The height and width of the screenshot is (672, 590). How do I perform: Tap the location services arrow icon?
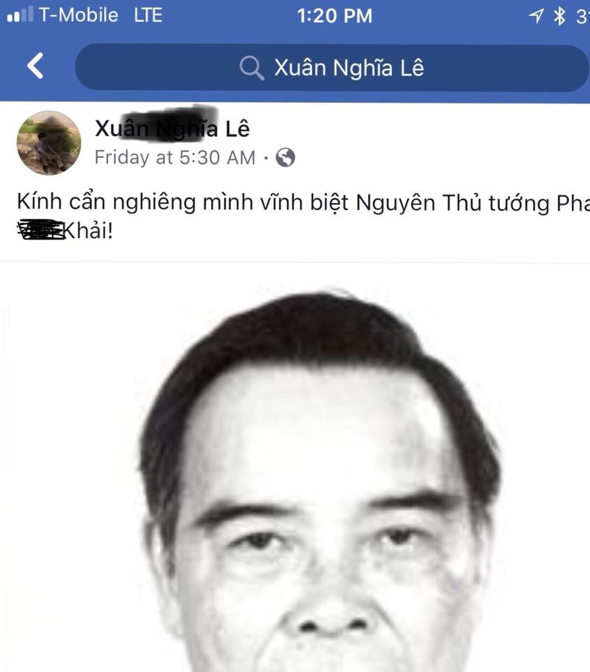pyautogui.click(x=536, y=16)
